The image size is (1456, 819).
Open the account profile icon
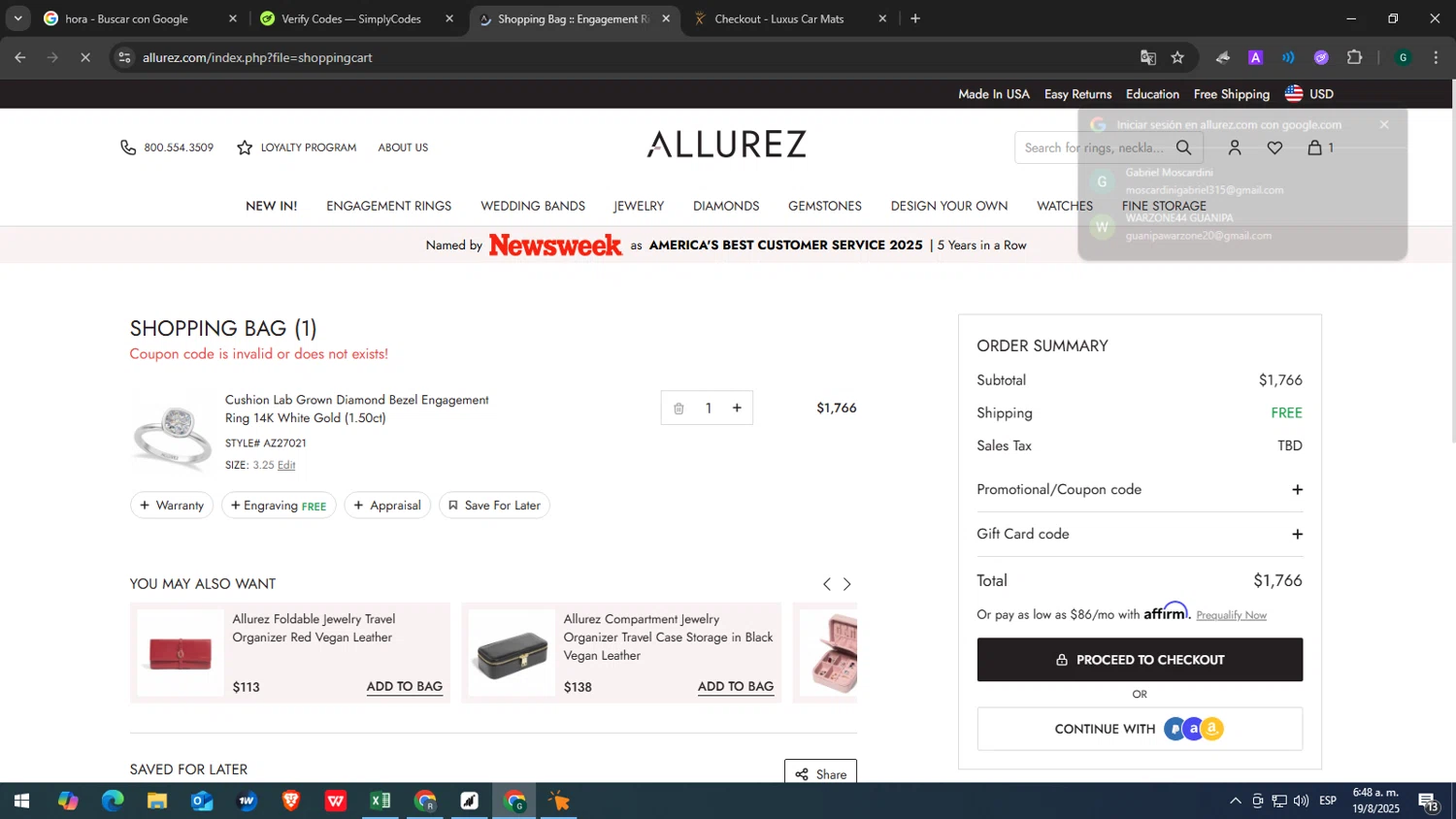click(x=1235, y=147)
